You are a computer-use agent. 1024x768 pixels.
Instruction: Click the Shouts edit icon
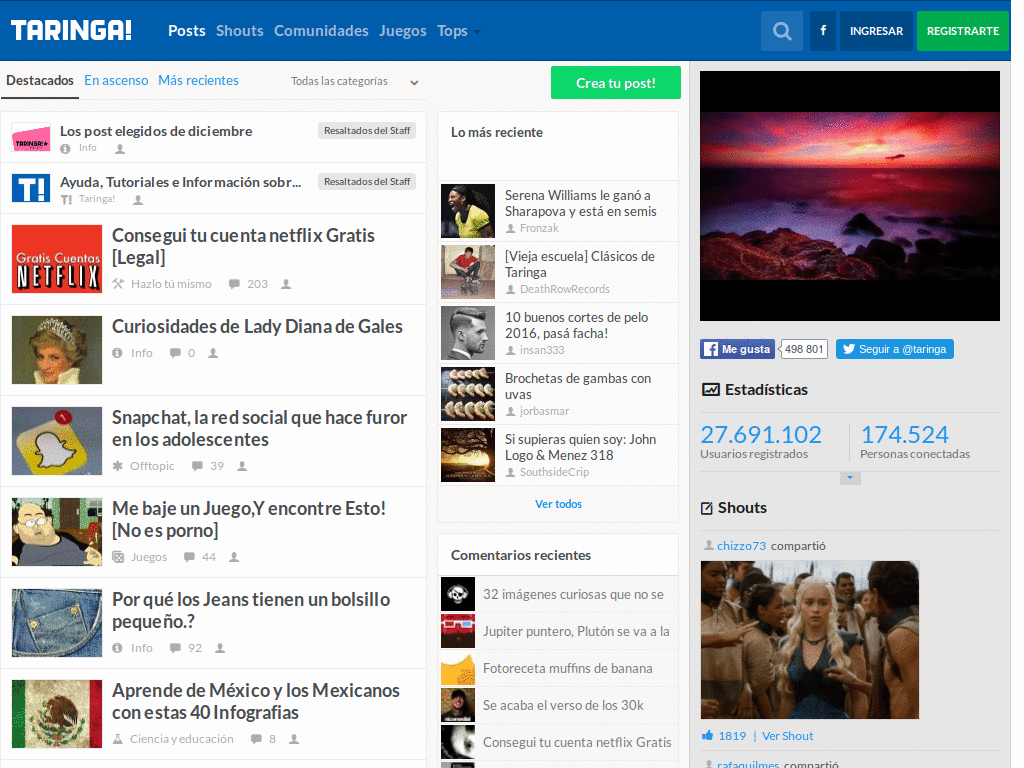[707, 508]
